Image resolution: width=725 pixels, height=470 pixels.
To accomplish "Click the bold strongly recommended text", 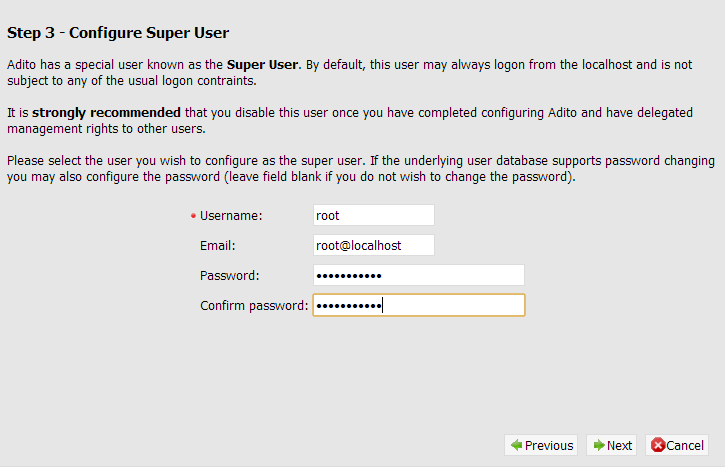I will pyautogui.click(x=106, y=113).
